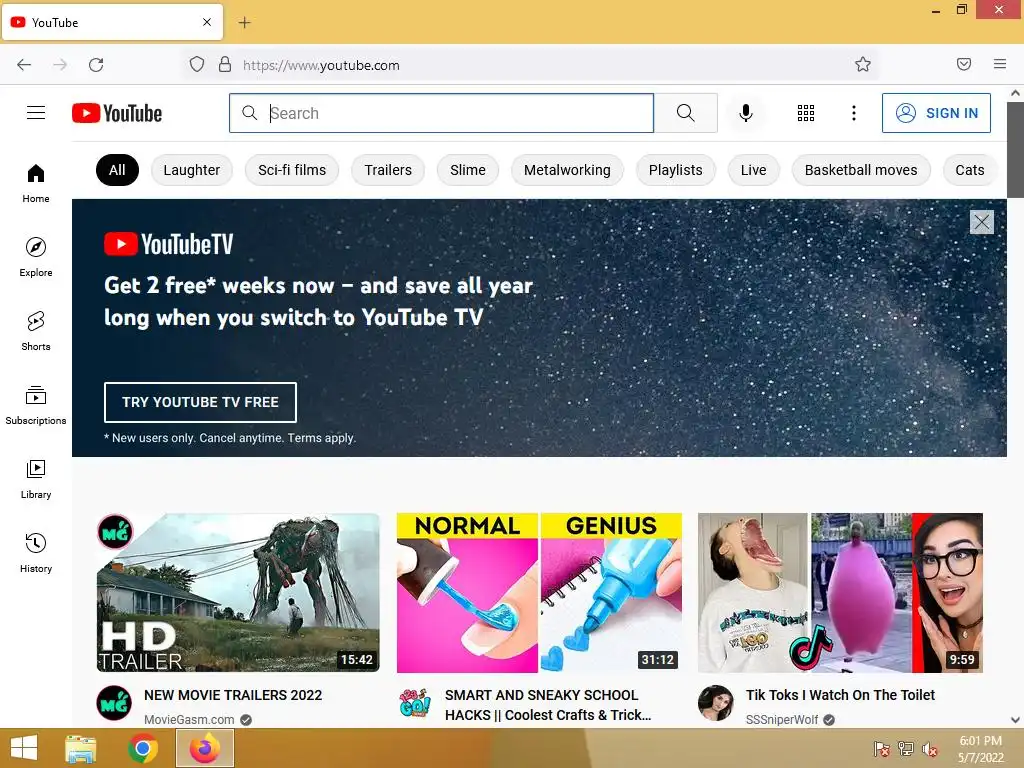This screenshot has width=1024, height=768.
Task: Click the SSSniperWolf channel avatar
Action: pos(716,703)
